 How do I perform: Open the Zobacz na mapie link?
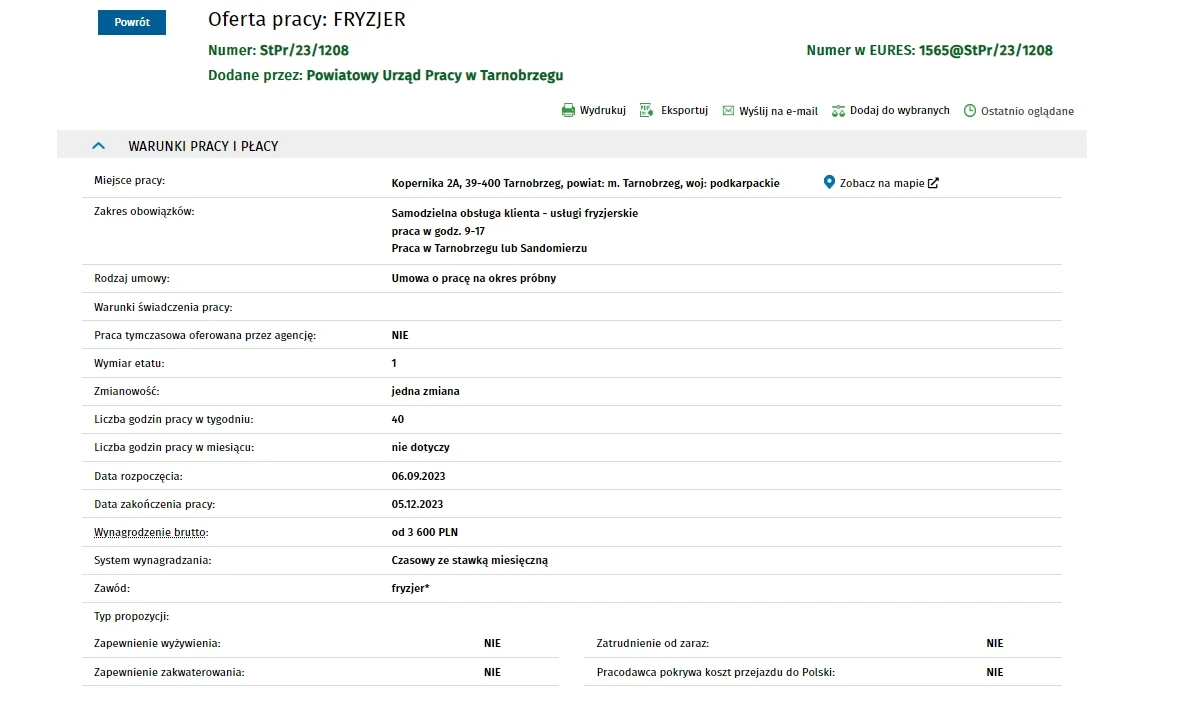click(x=882, y=183)
